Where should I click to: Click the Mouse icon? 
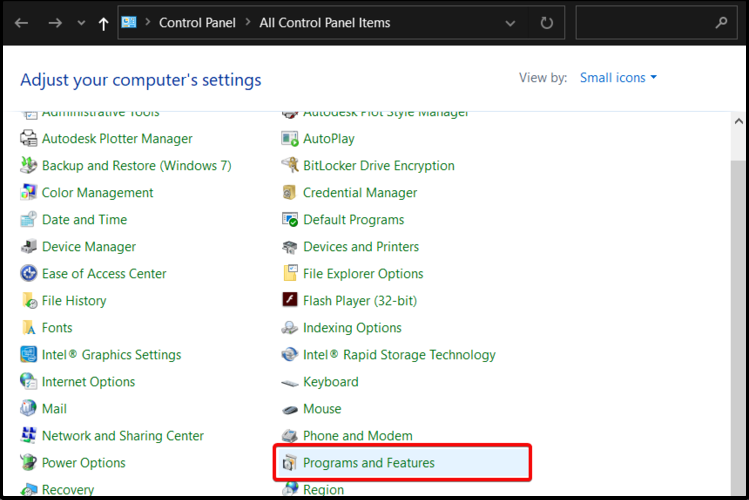point(290,409)
